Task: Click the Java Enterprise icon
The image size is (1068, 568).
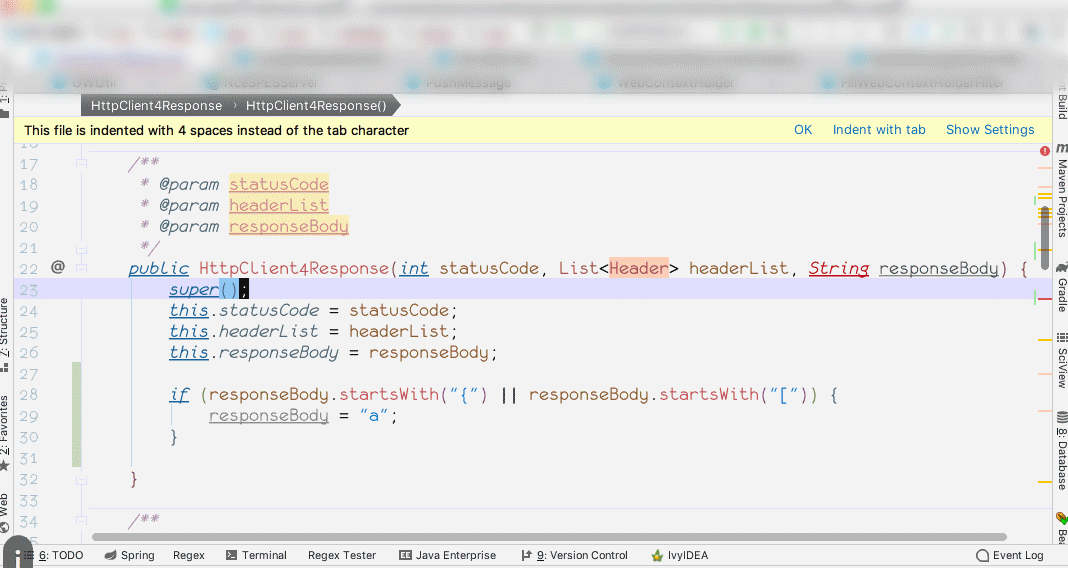Action: click(x=405, y=555)
